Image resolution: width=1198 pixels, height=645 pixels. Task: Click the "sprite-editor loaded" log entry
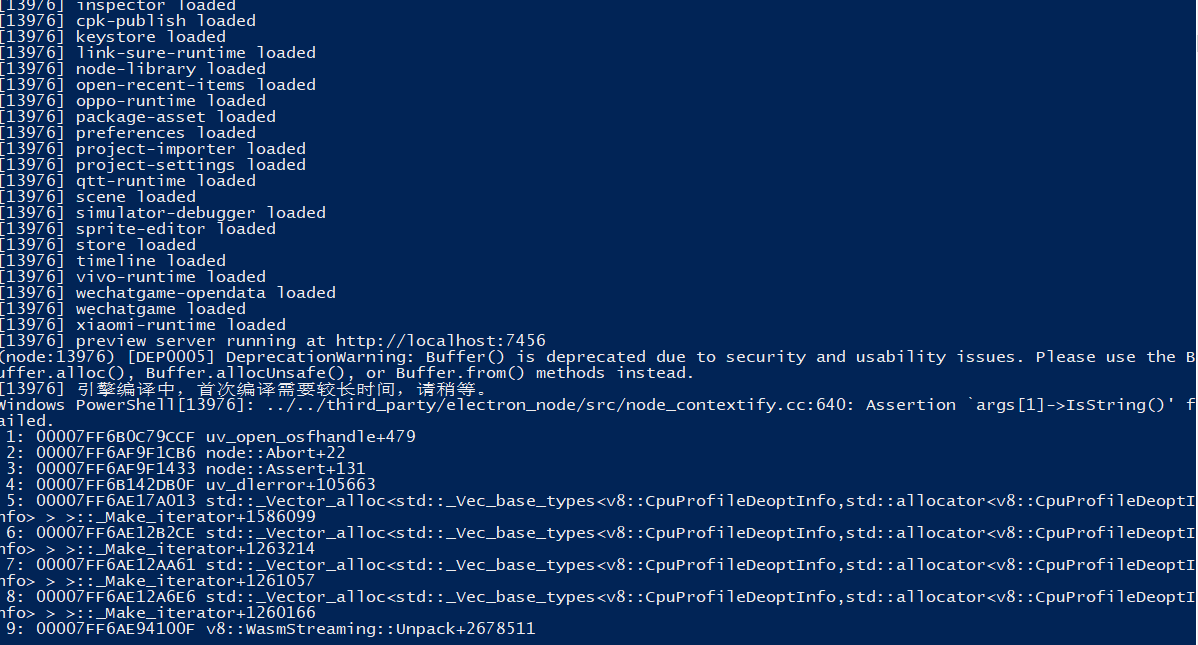point(175,229)
